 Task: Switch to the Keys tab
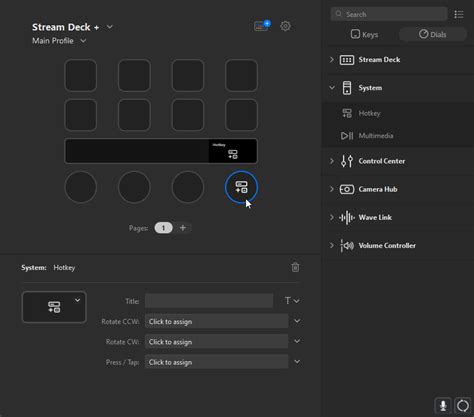365,34
